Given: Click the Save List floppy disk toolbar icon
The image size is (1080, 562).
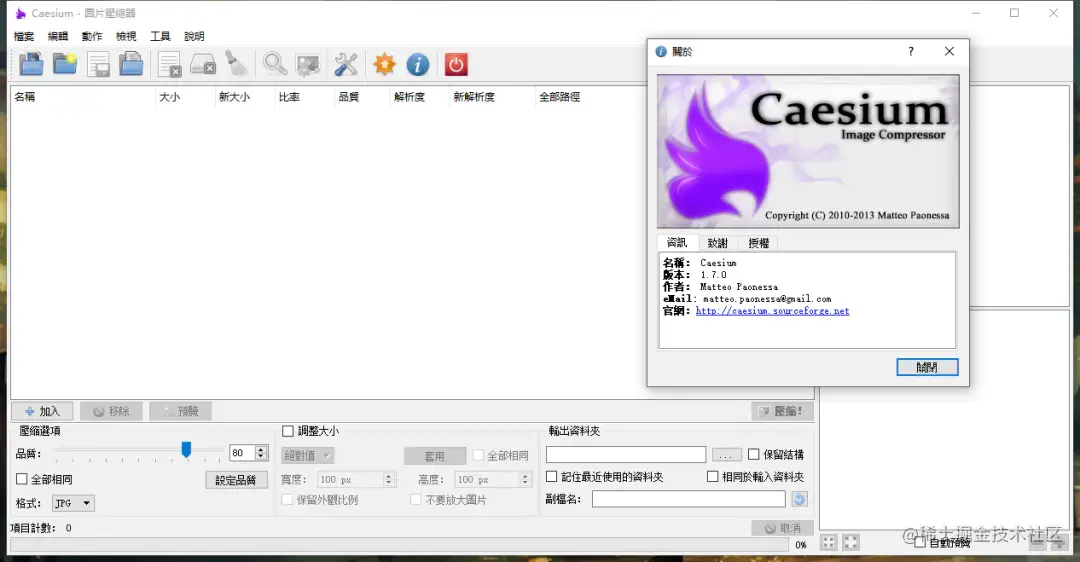Looking at the screenshot, I should (x=98, y=64).
